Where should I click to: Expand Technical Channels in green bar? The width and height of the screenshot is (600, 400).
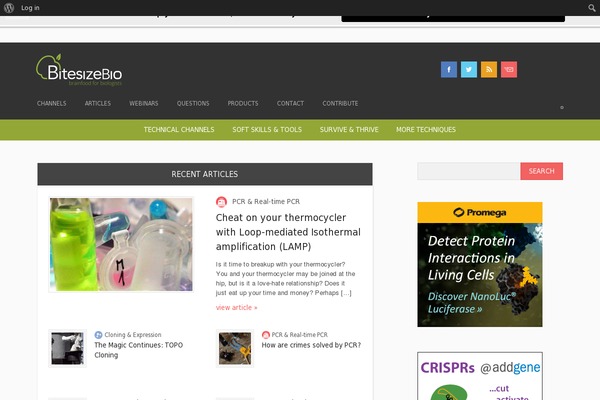pyautogui.click(x=179, y=130)
